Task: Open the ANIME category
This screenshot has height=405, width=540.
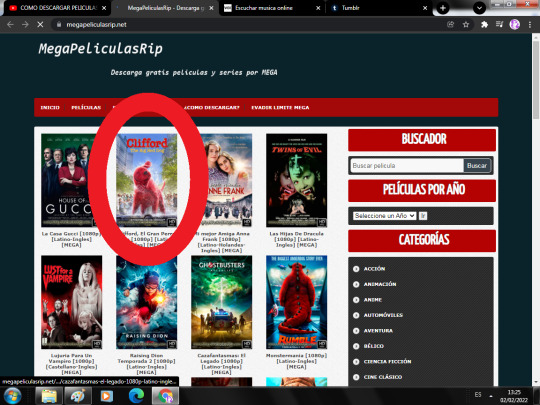Action: (373, 300)
